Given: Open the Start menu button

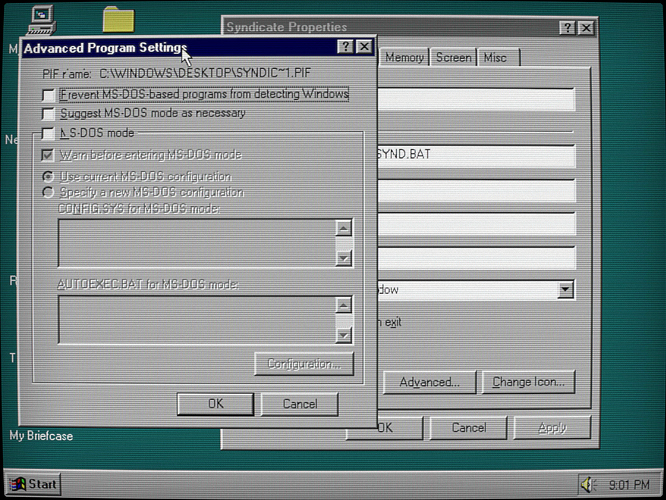Looking at the screenshot, I should (x=33, y=484).
